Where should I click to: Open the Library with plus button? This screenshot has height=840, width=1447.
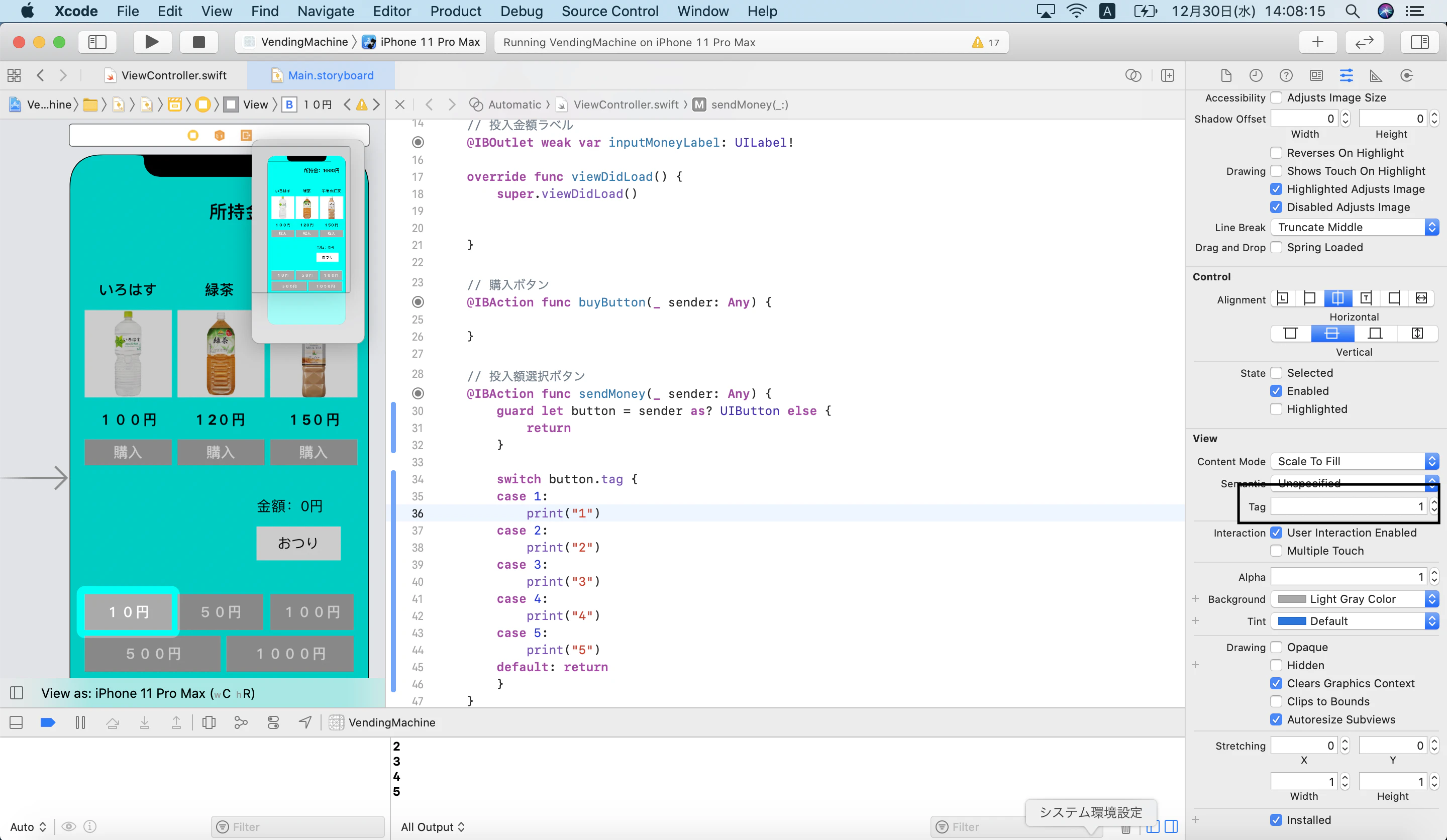(x=1318, y=42)
